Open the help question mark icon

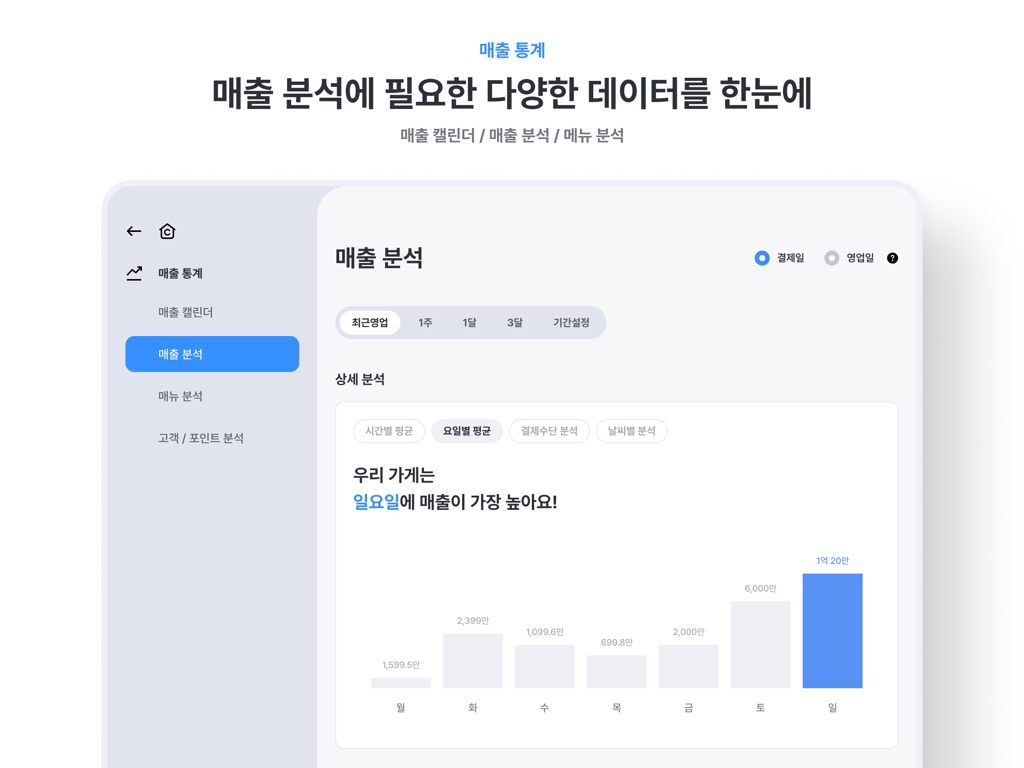[891, 257]
